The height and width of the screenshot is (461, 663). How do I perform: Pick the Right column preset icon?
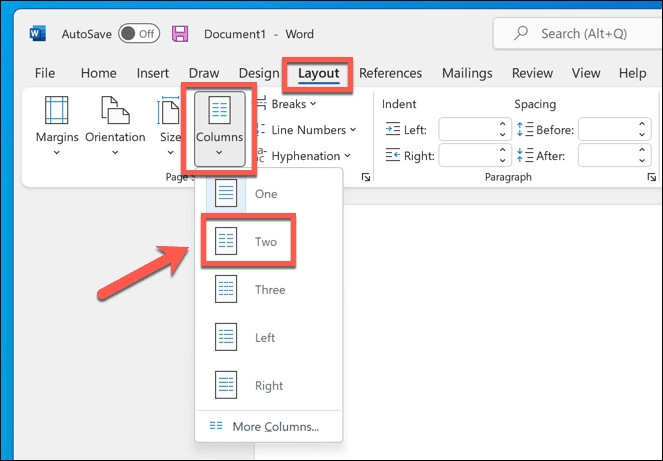tap(226, 385)
